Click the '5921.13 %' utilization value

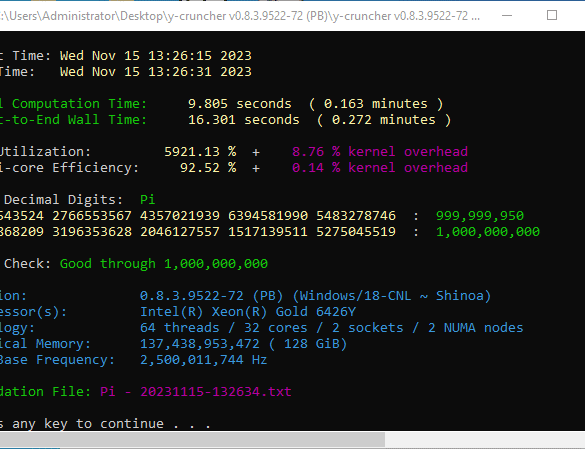point(200,152)
